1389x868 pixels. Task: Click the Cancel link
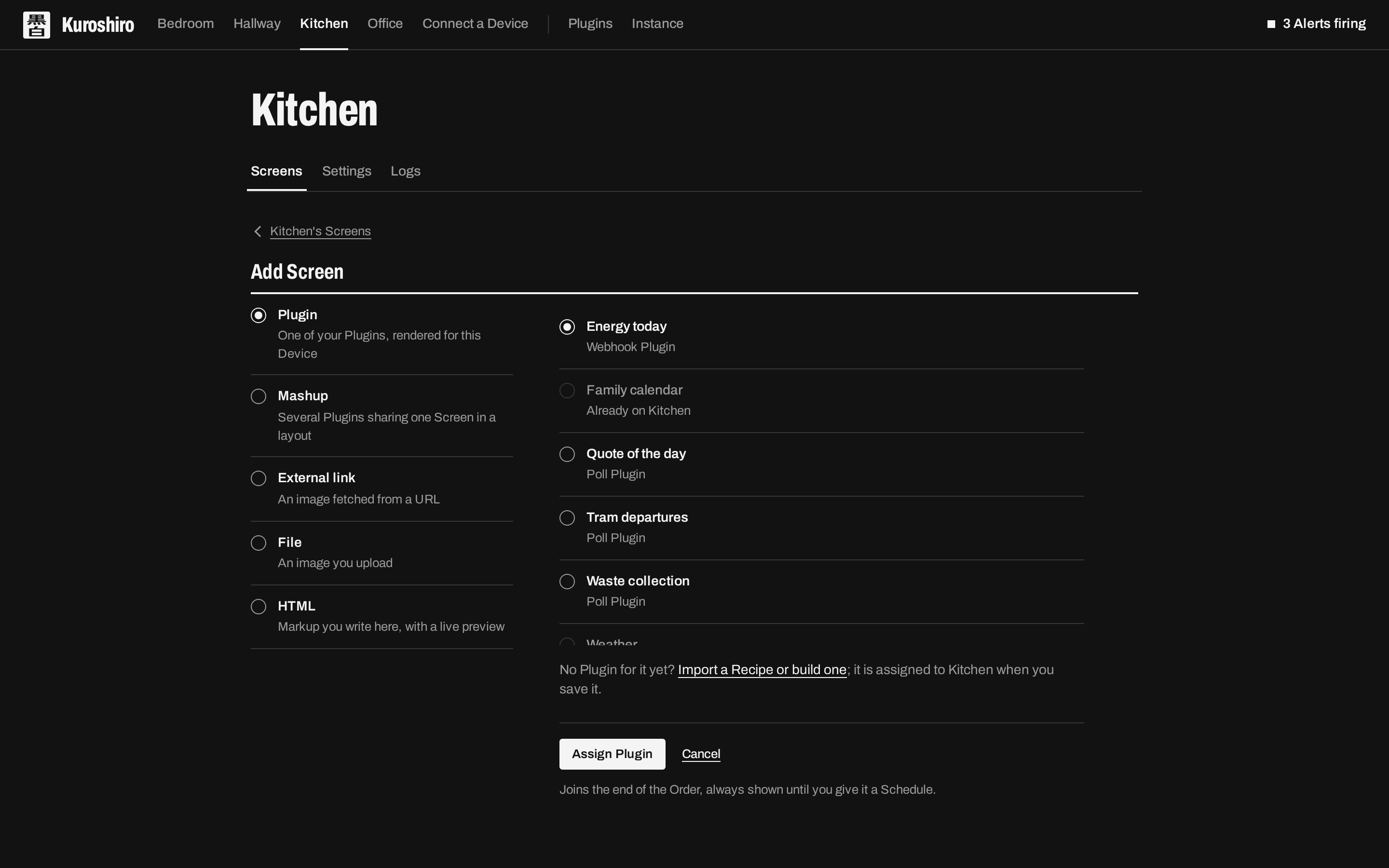click(701, 754)
